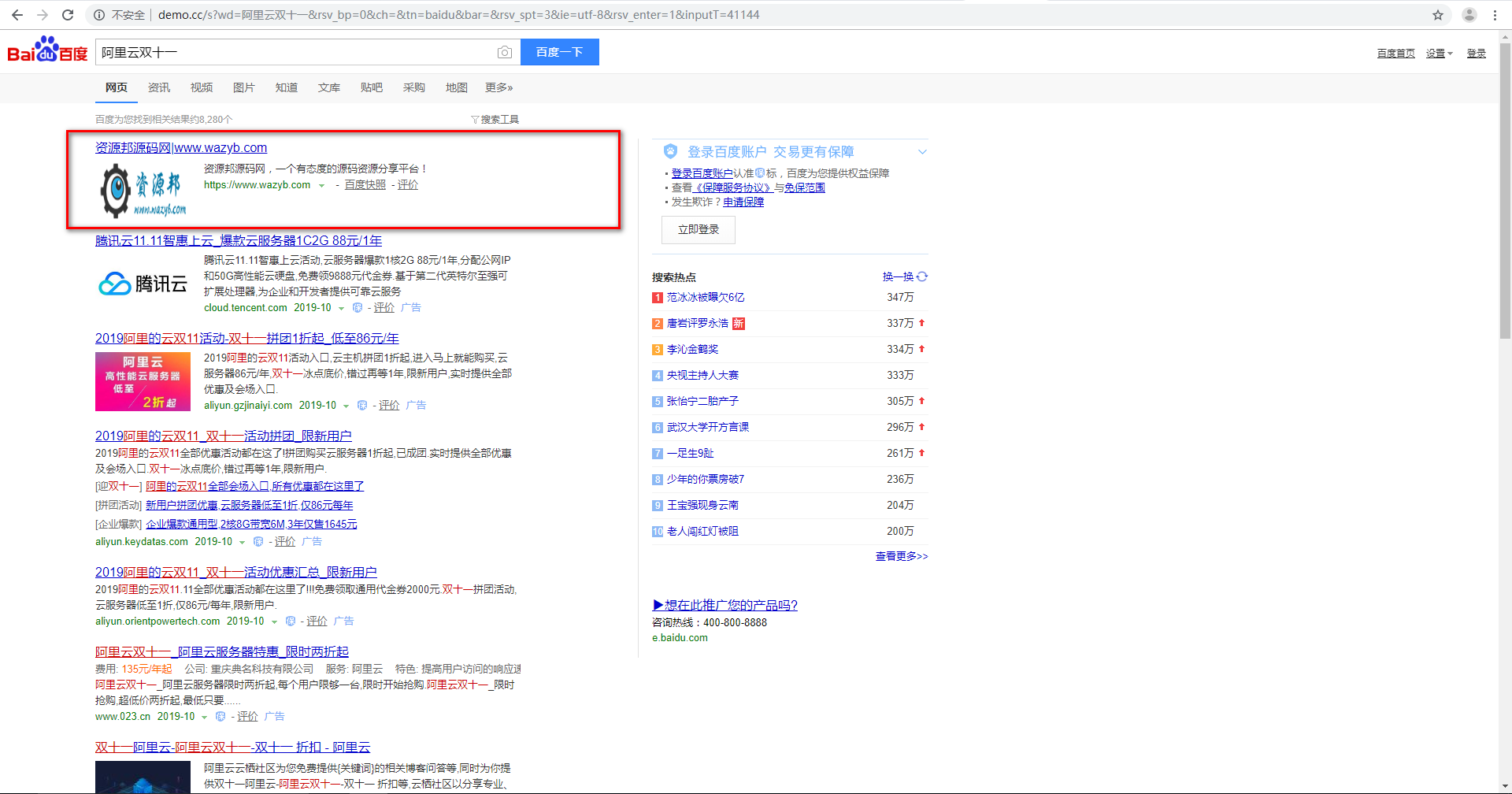The height and width of the screenshot is (794, 1512).
Task: Click the Baidu logo
Action: point(47,50)
